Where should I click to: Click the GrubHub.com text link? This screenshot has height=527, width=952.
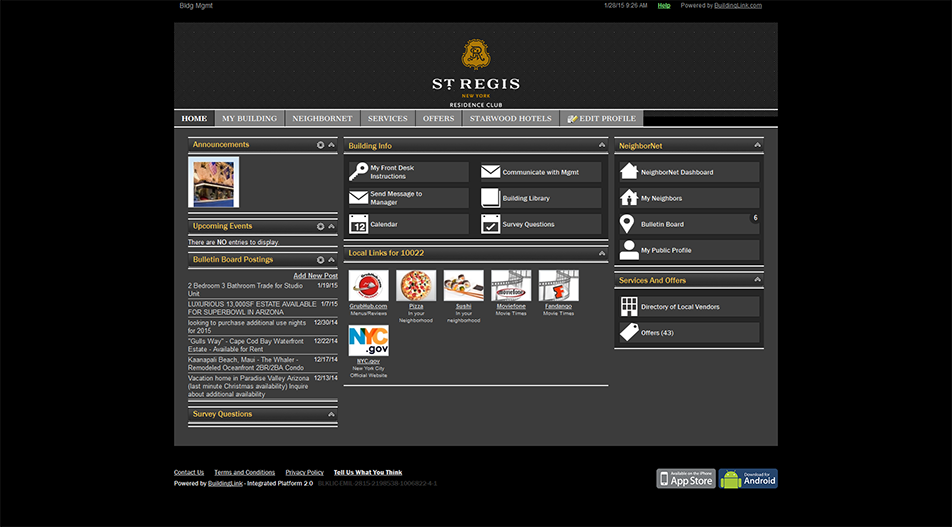(369, 307)
